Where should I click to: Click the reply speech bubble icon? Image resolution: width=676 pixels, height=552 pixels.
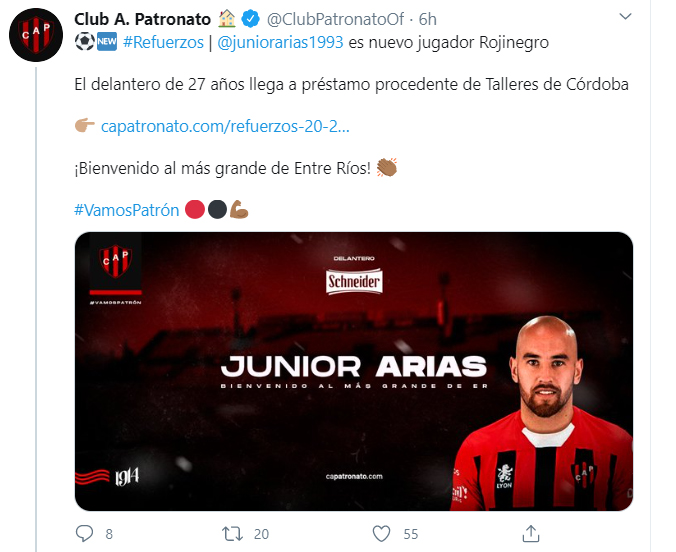click(84, 533)
